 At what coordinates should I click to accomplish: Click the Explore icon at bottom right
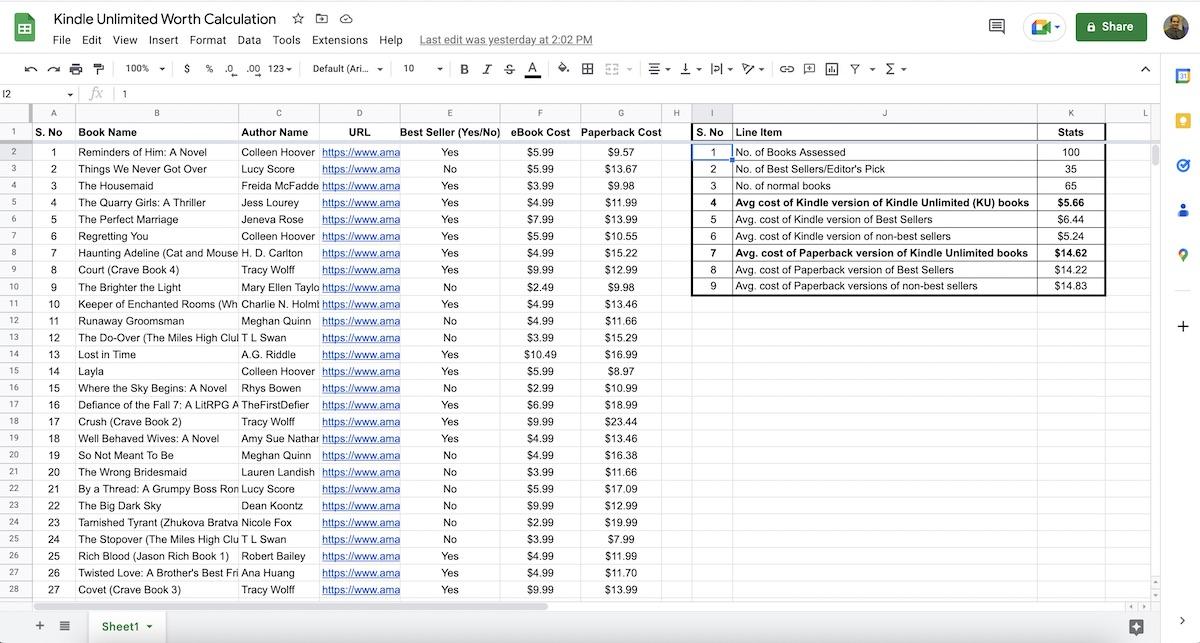(x=1136, y=627)
